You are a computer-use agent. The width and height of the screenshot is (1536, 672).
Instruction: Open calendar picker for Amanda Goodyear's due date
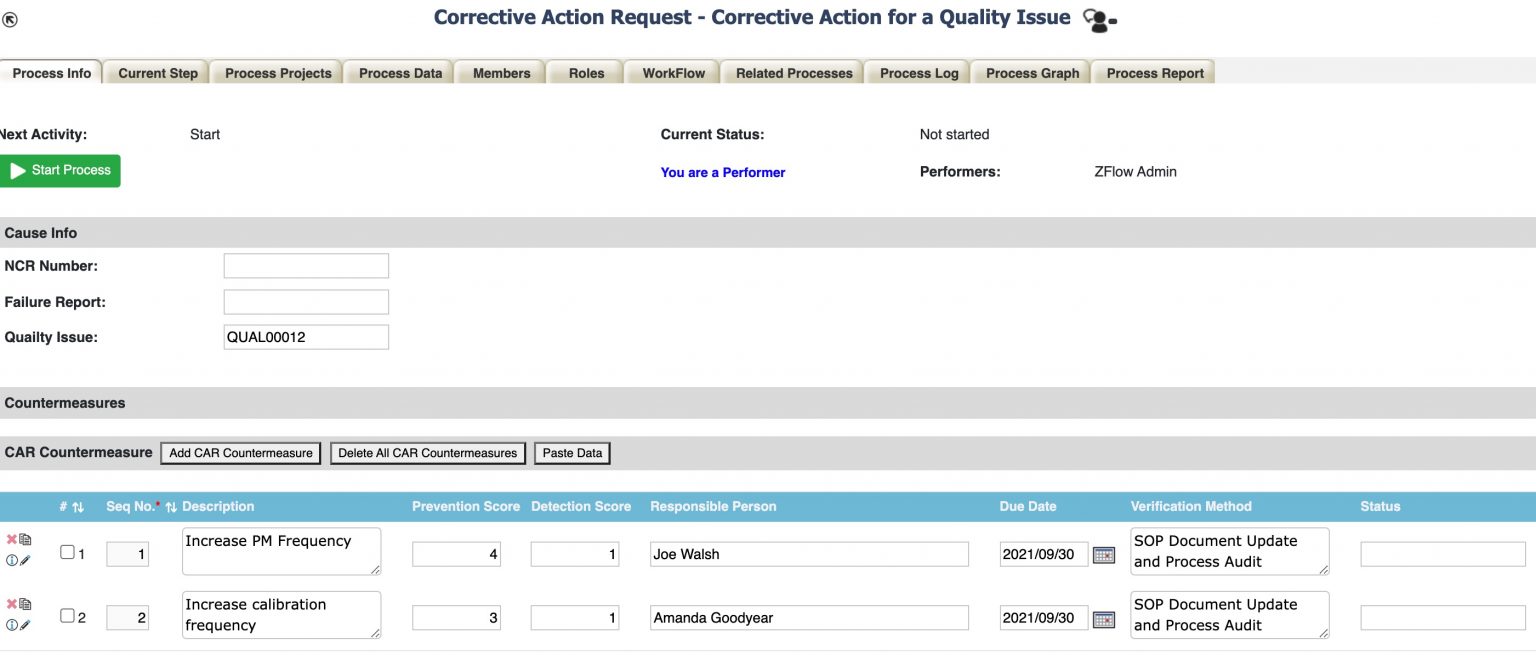coord(1103,619)
